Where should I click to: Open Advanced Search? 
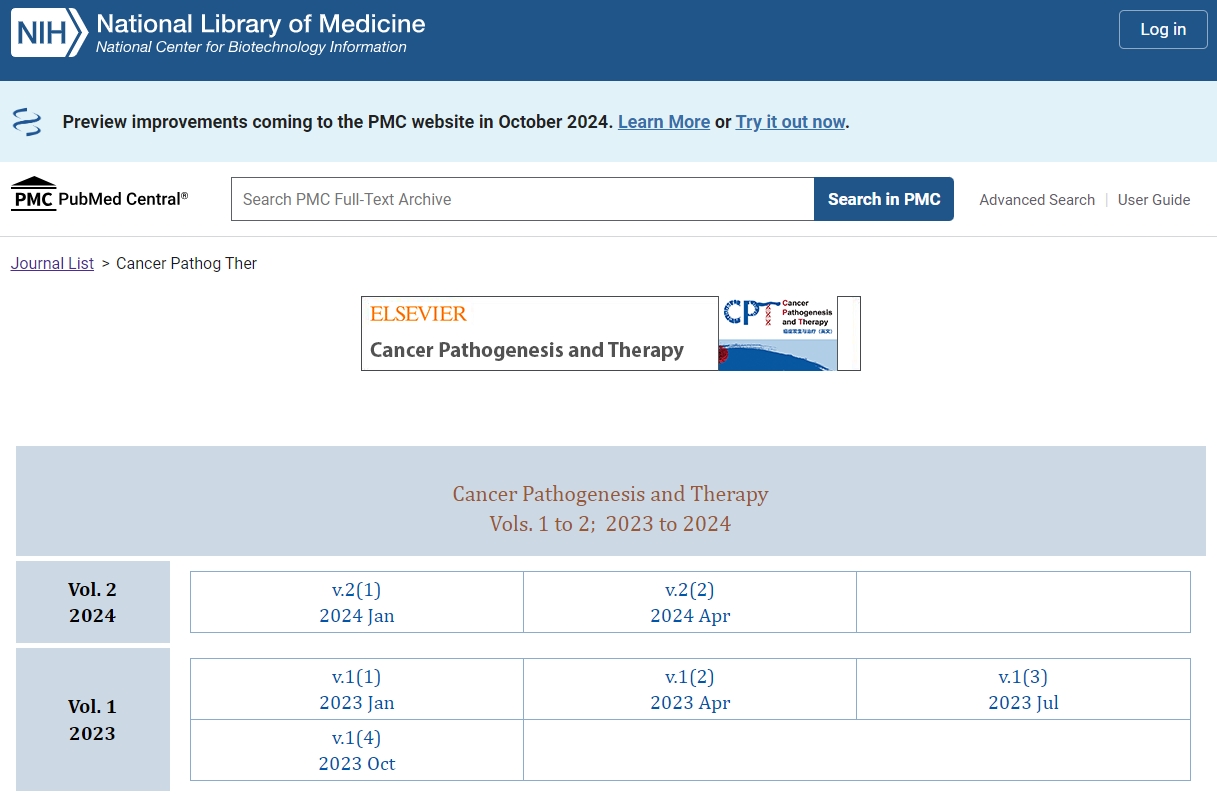point(1036,200)
